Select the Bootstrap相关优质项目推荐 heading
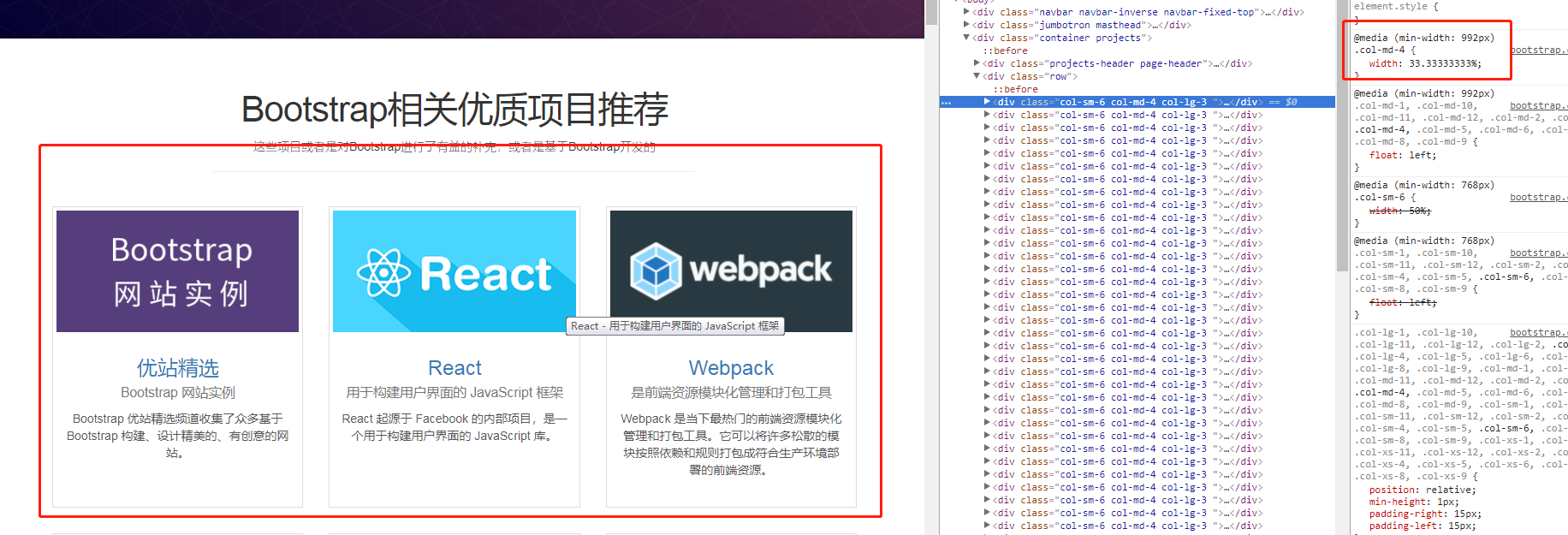This screenshot has width=1568, height=535. click(x=454, y=110)
